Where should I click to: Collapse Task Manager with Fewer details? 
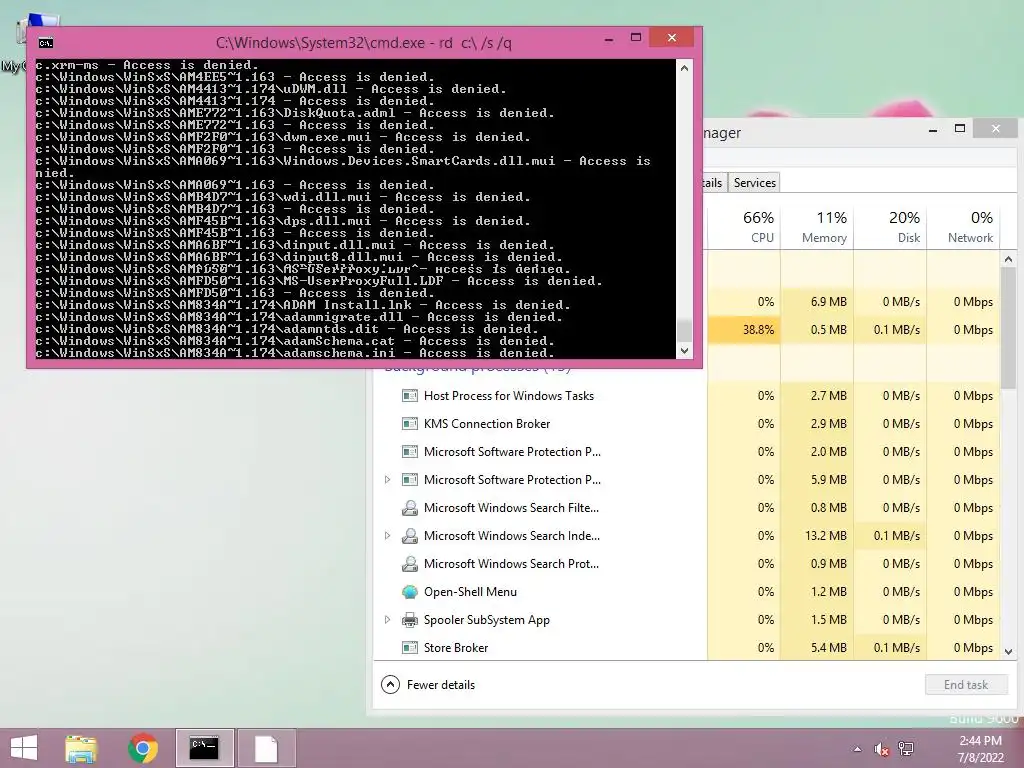tap(428, 684)
